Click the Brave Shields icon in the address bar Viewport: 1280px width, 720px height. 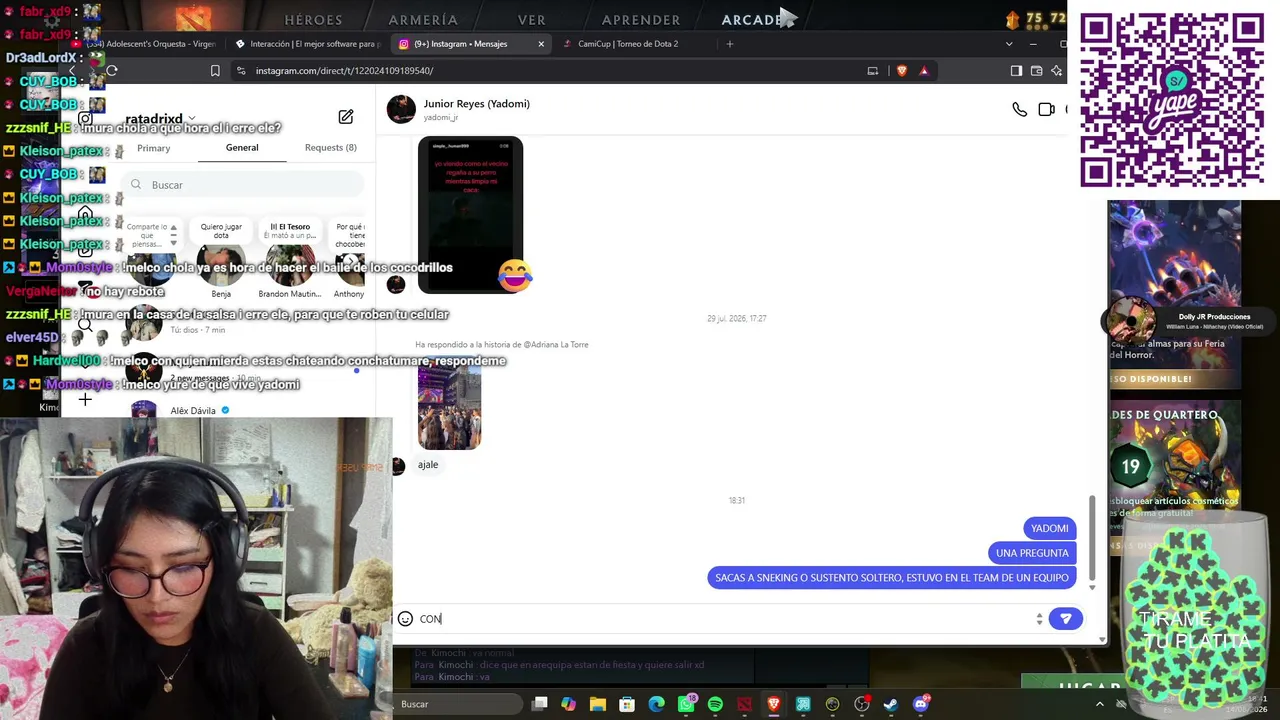click(x=902, y=71)
